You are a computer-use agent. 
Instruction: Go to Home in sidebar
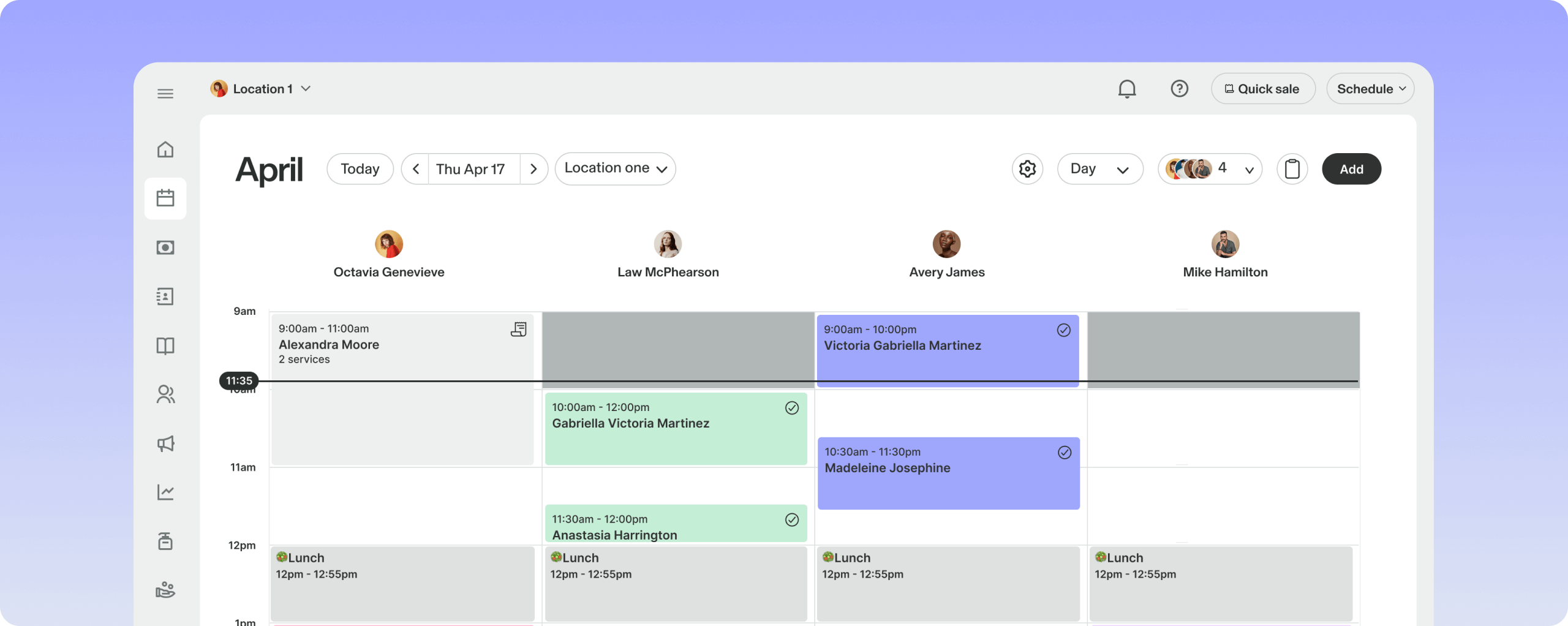(x=165, y=149)
